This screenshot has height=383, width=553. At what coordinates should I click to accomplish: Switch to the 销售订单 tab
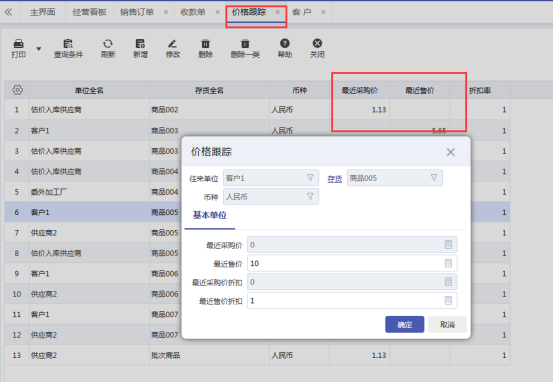[x=137, y=12]
